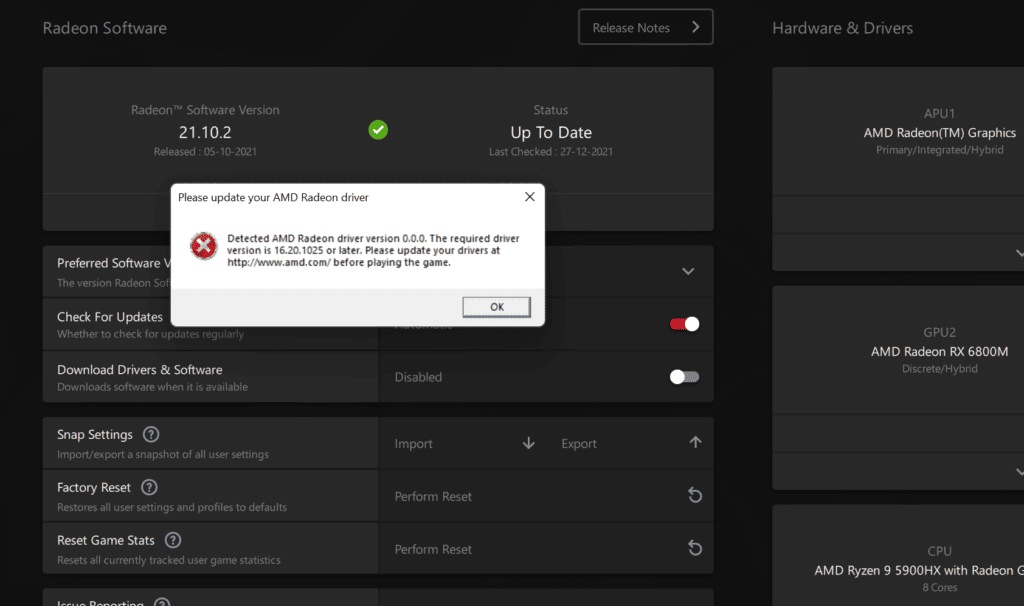This screenshot has width=1024, height=606.
Task: Select the AMD Ryzen 9 5900HX label
Action: (x=919, y=570)
